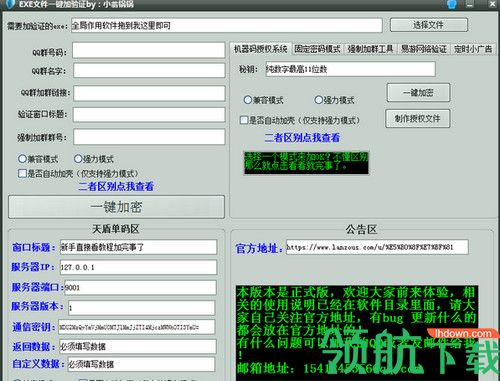Screen dimensions: 500x381
Task: Click the 自定义数据 input field
Action: pyautogui.click(x=141, y=364)
